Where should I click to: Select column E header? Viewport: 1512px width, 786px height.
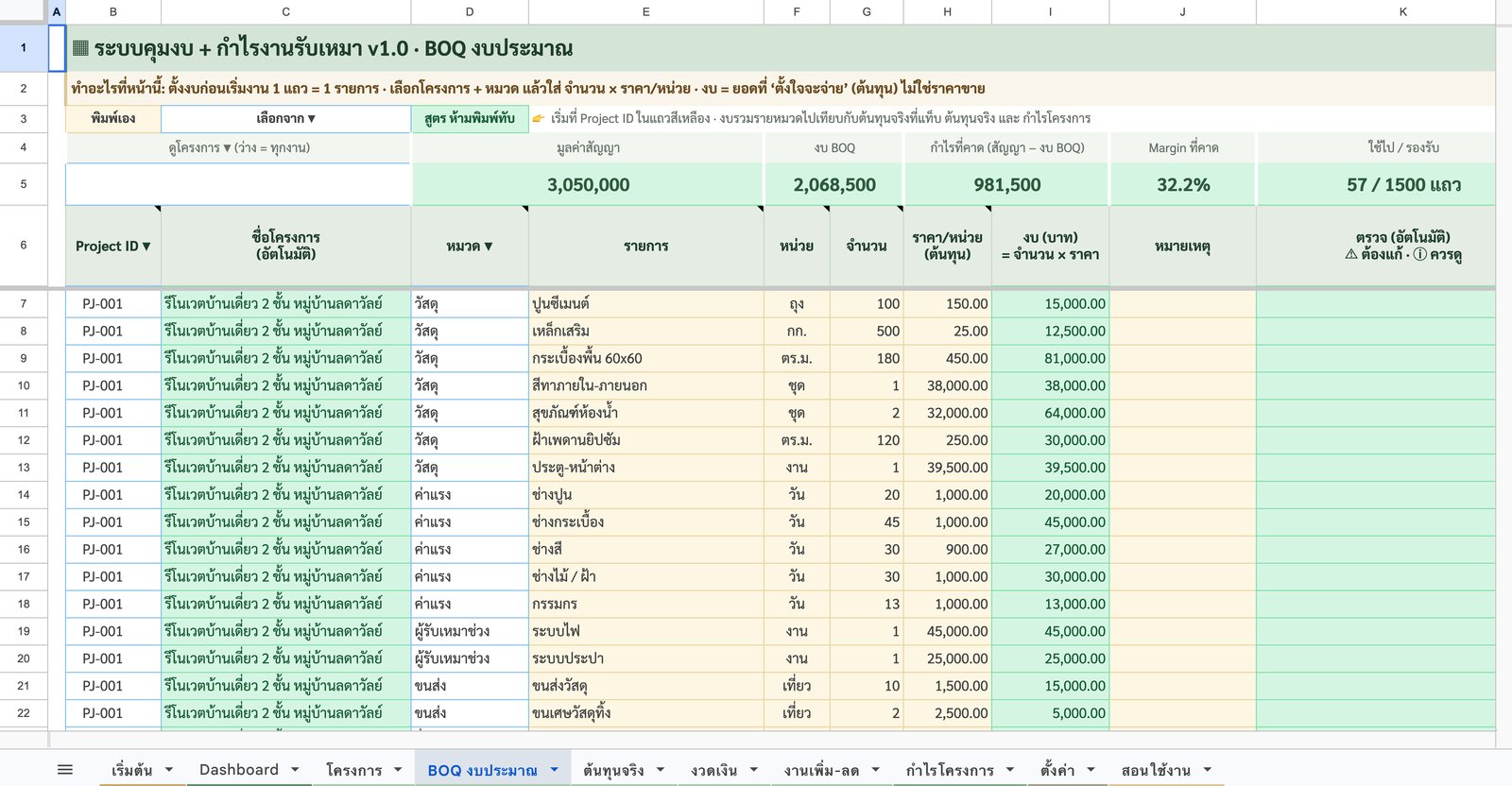coord(645,11)
